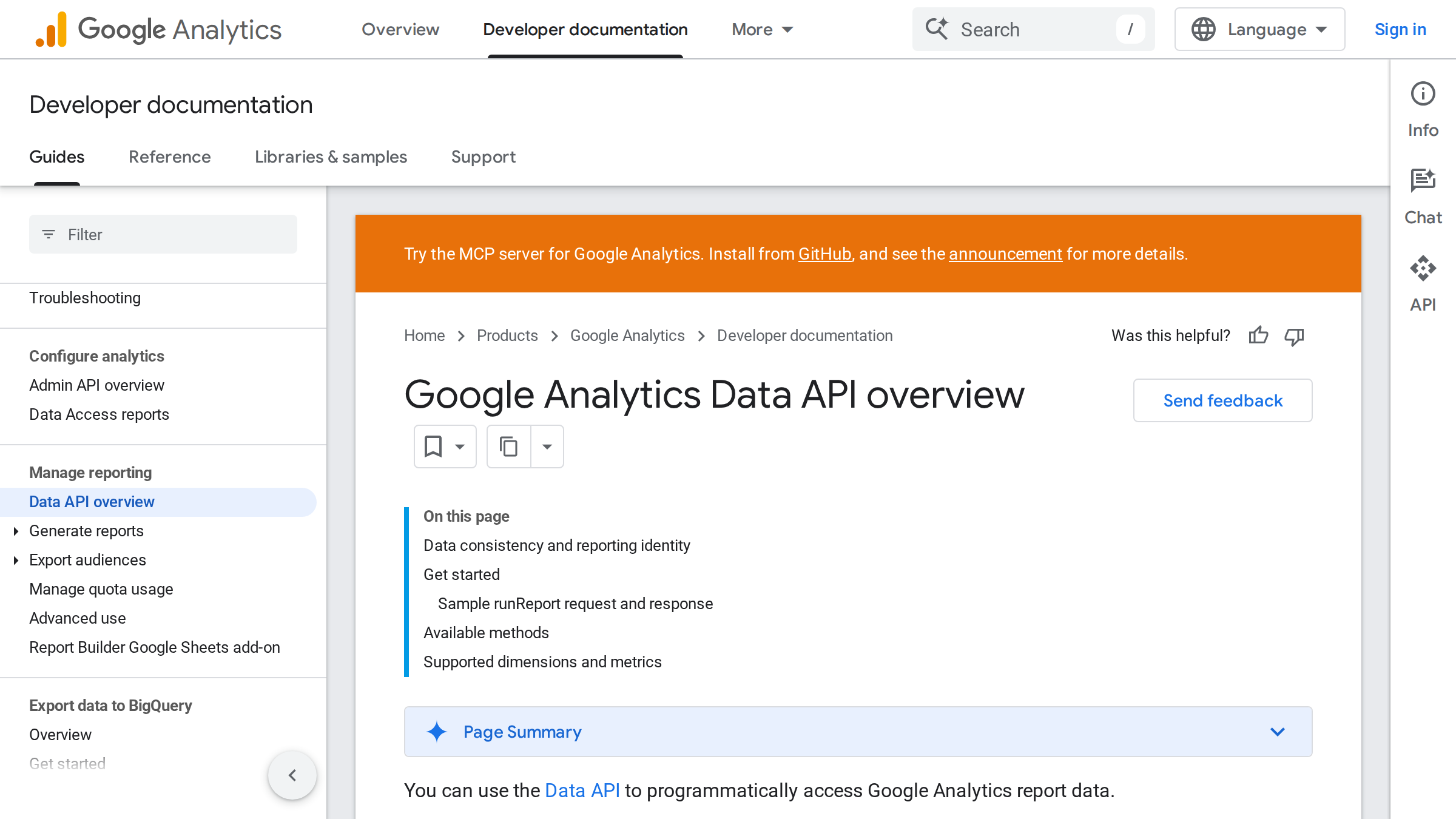
Task: Collapse the left navigation panel
Action: (292, 775)
